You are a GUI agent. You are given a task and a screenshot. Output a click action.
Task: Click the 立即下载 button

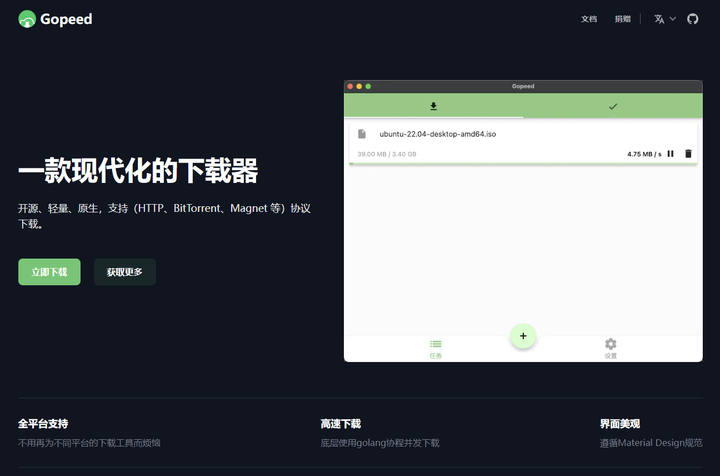pyautogui.click(x=49, y=272)
